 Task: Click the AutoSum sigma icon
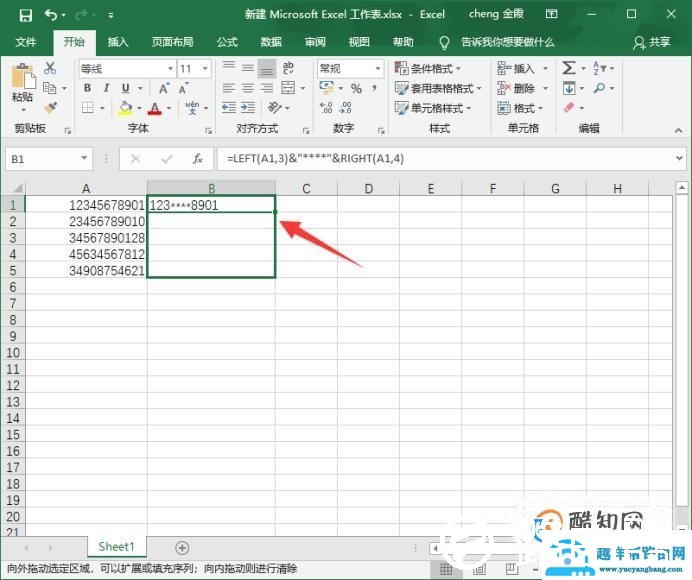[x=568, y=68]
